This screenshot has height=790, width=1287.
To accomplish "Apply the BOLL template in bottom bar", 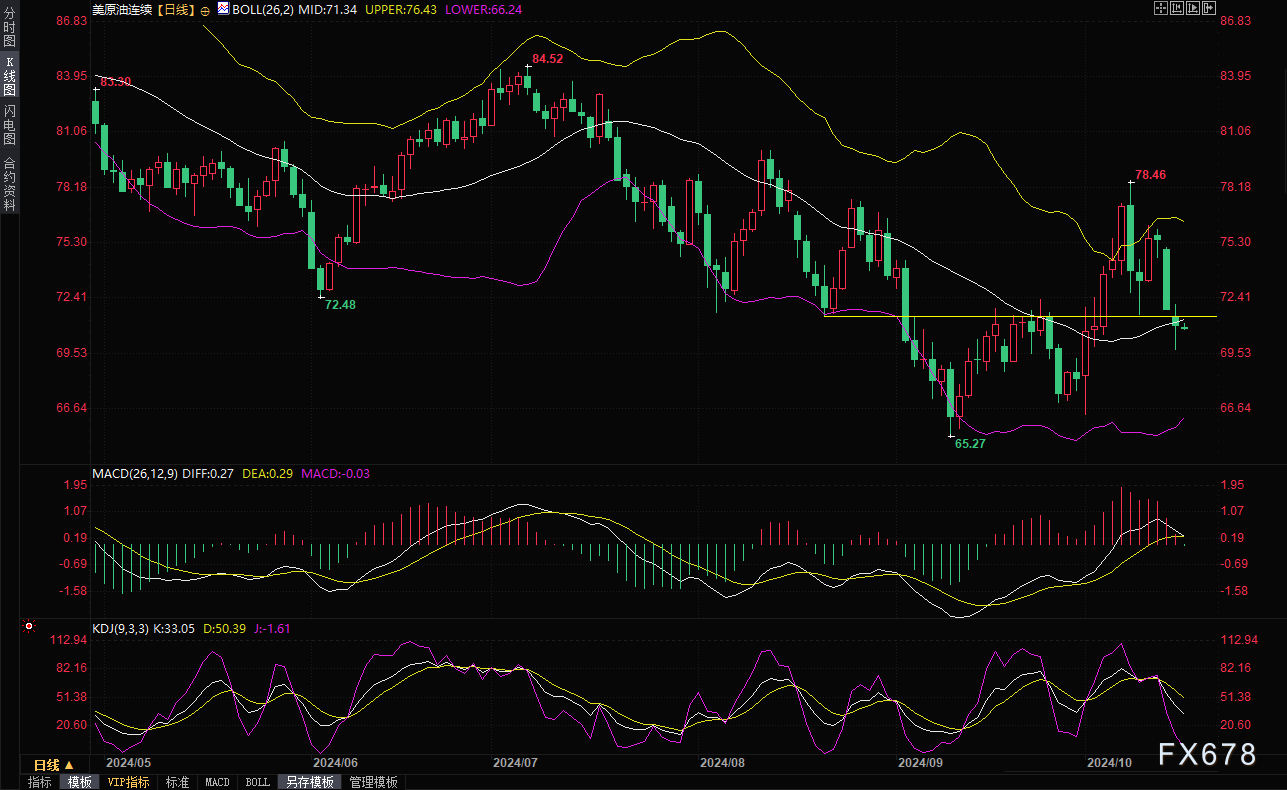I will [x=257, y=782].
